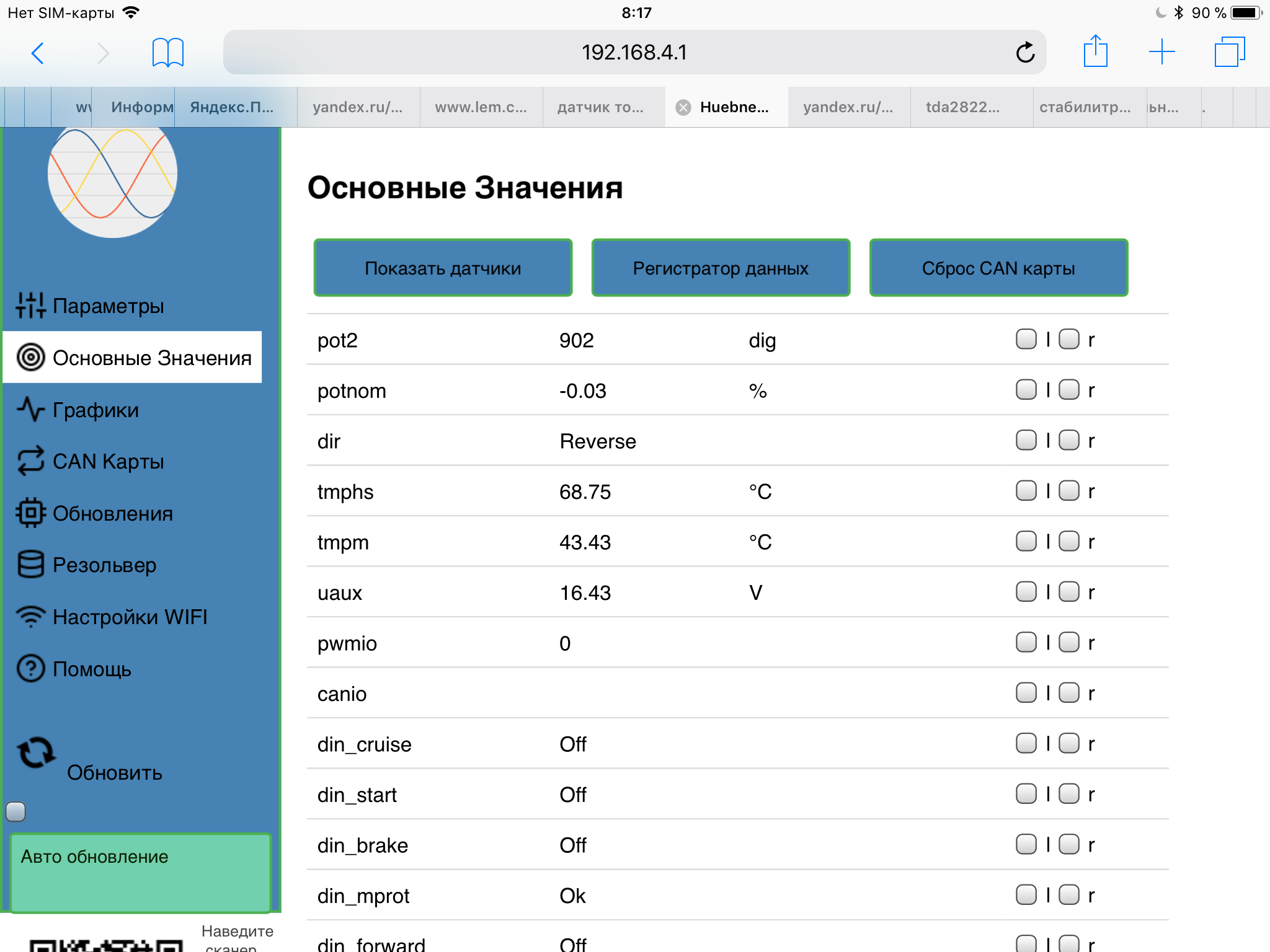Click the Регистратор данных button

(720, 268)
